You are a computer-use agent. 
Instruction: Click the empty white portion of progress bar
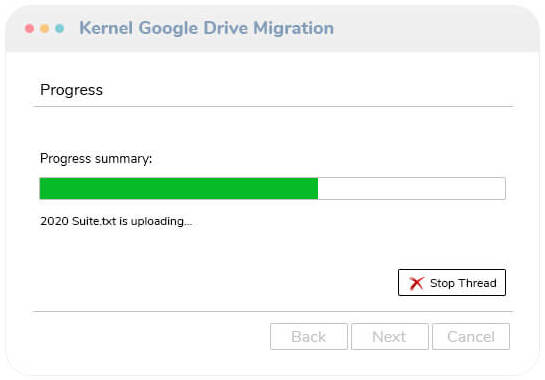(x=412, y=188)
